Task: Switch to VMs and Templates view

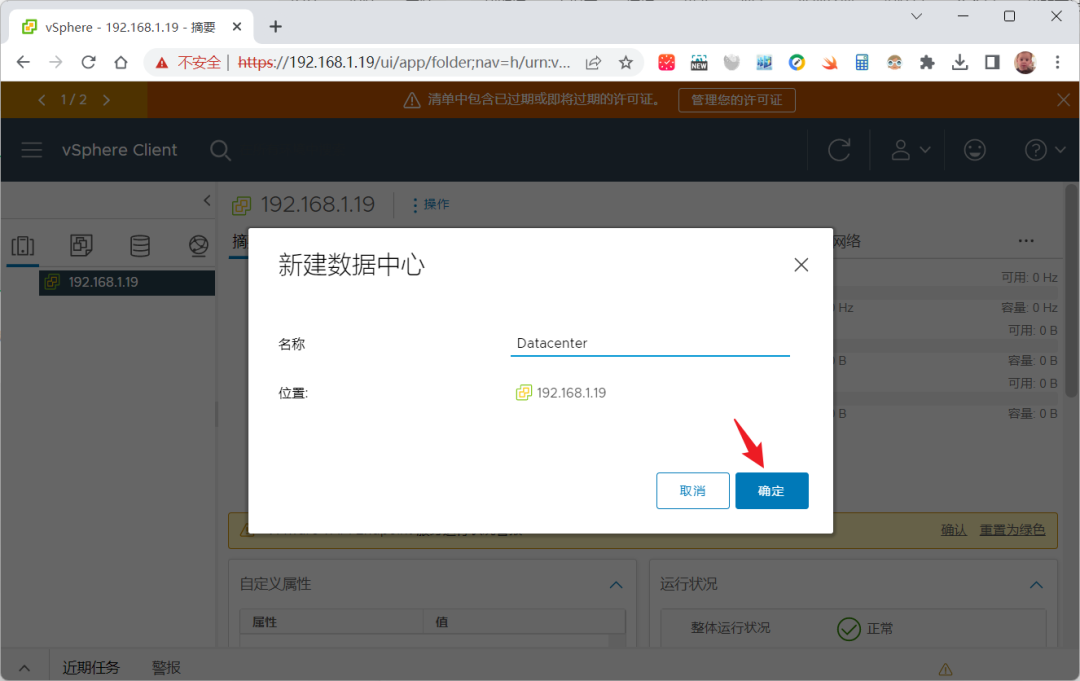Action: tap(81, 245)
